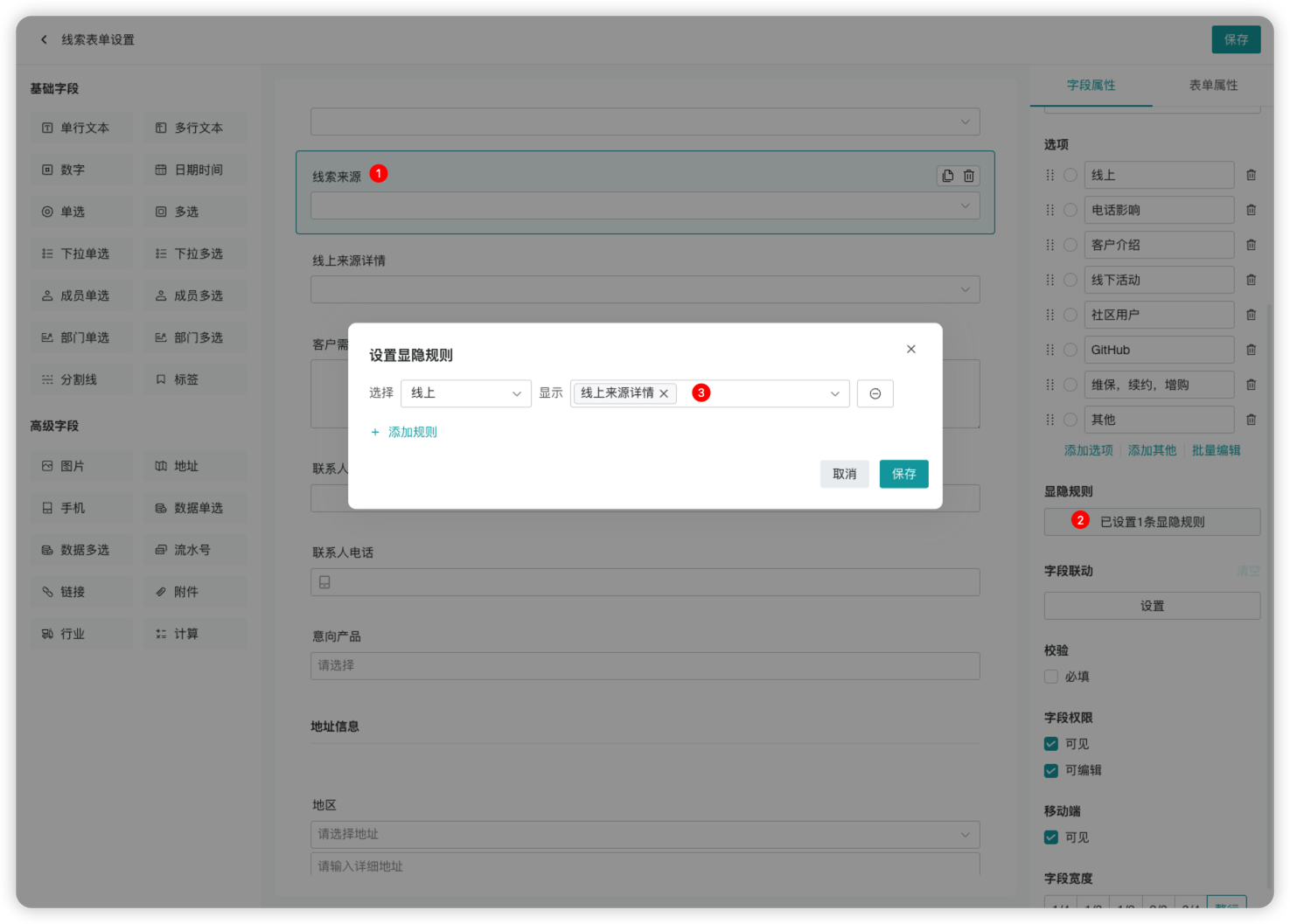Click the 联系人电话 input field
The image size is (1290, 924).
click(x=645, y=582)
